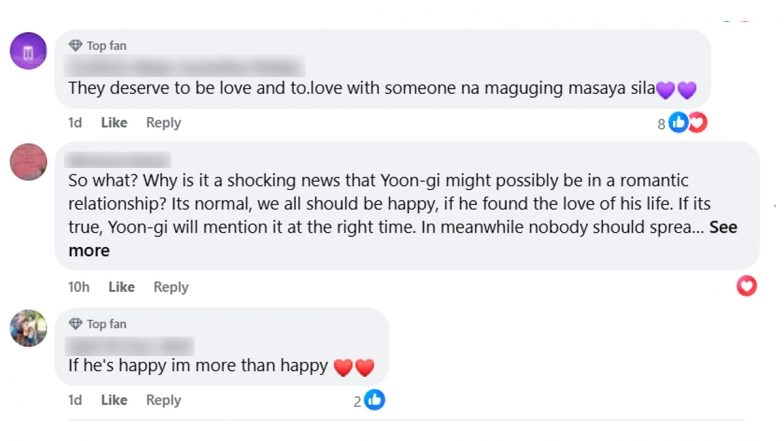Expand the truncated comment with See more
784x441 pixels.
tap(723, 227)
